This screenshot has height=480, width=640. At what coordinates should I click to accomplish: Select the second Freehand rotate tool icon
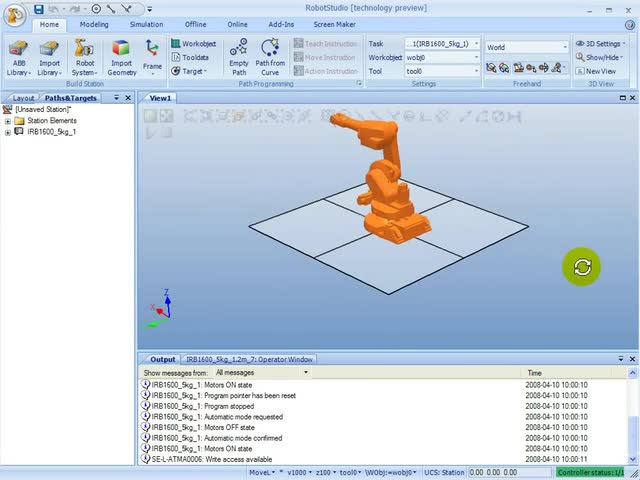pos(504,68)
